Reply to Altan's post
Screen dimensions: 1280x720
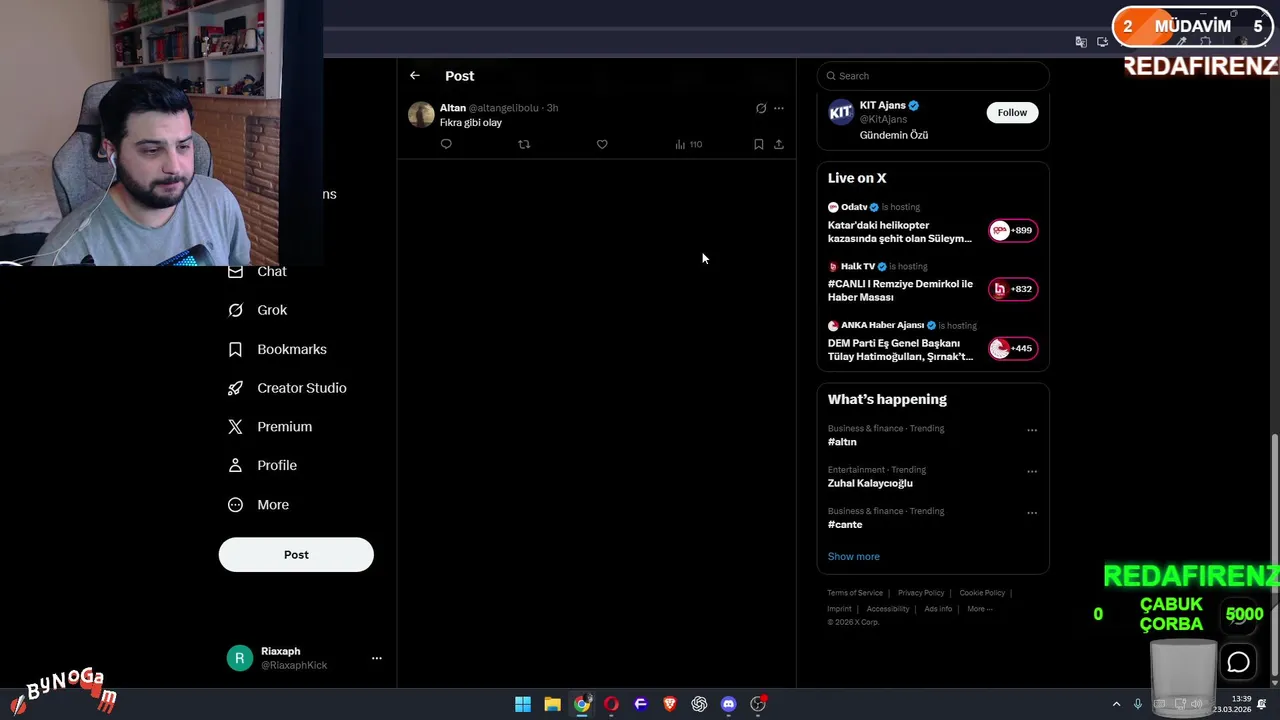pos(446,144)
